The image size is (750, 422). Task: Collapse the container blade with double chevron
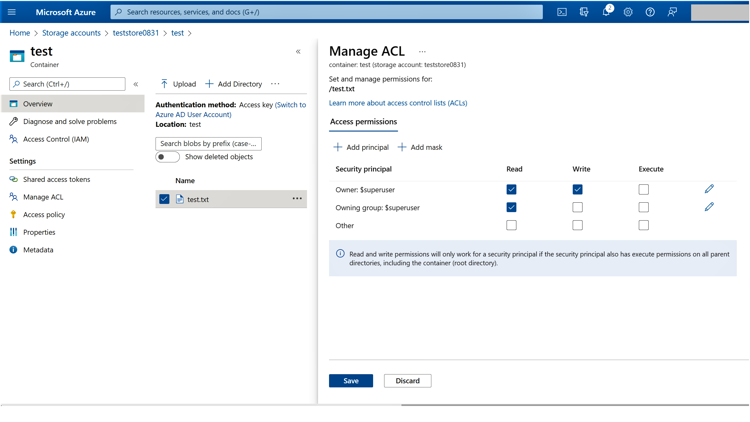point(298,52)
